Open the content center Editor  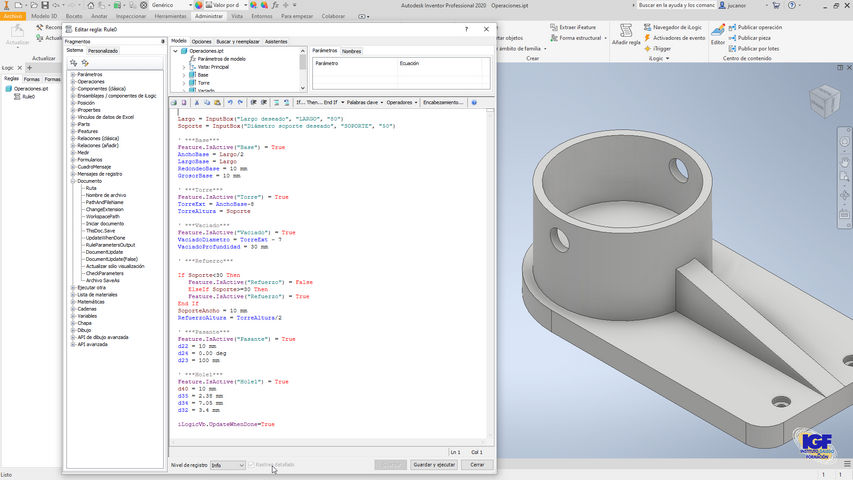click(x=717, y=31)
